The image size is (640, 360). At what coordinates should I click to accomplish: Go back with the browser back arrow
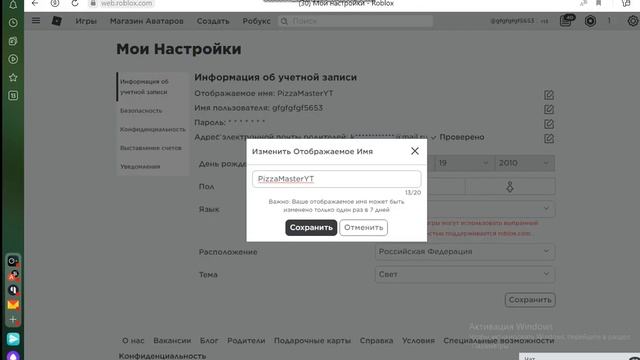[35, 3]
